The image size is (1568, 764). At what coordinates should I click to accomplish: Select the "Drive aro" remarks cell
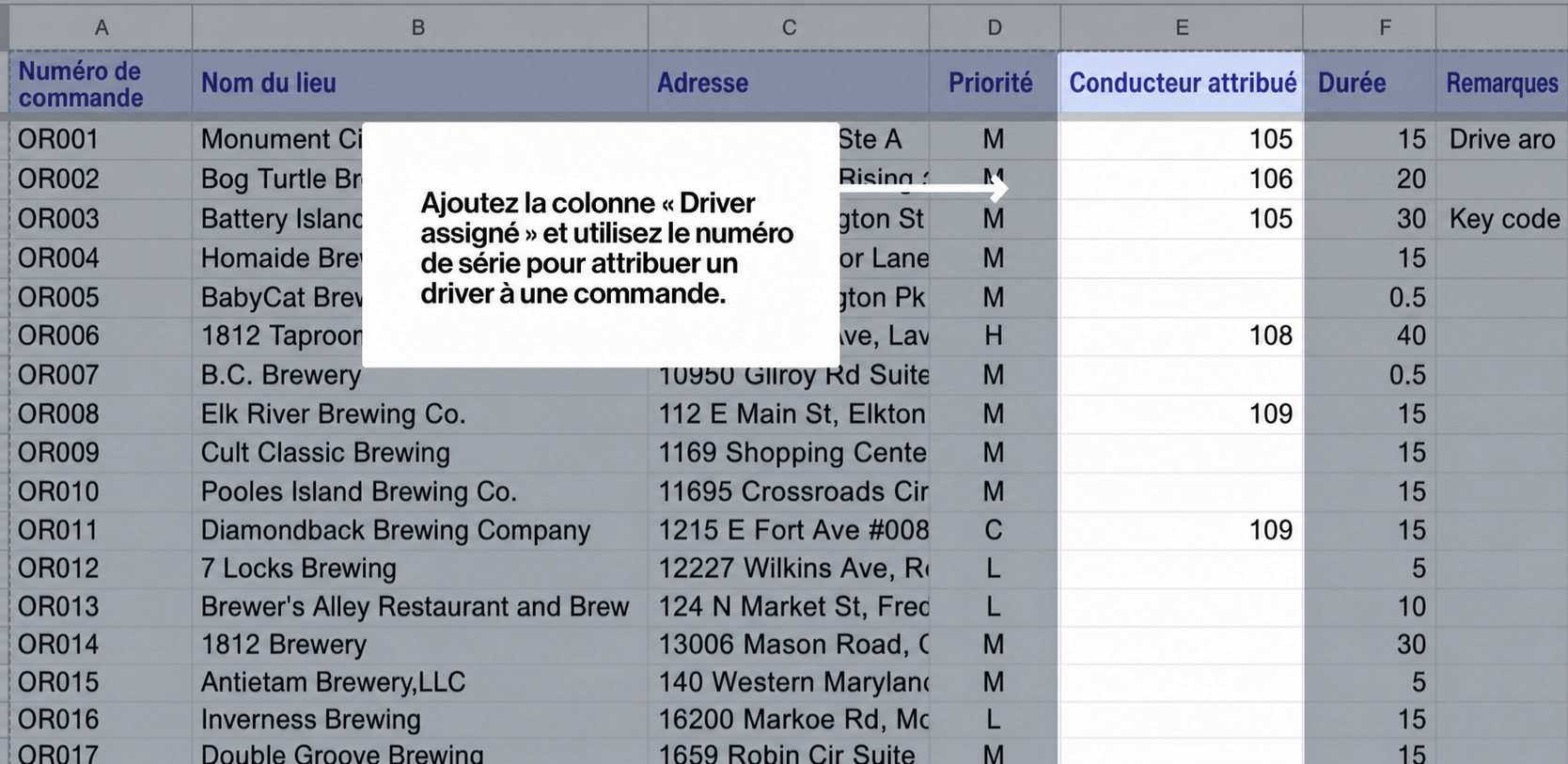pyautogui.click(x=1503, y=139)
